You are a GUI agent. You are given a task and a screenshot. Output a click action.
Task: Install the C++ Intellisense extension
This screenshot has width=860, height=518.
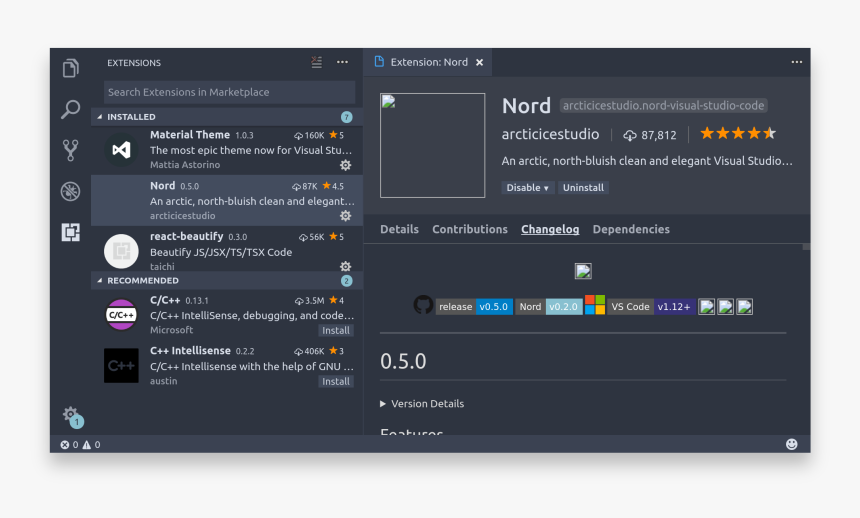click(x=336, y=381)
